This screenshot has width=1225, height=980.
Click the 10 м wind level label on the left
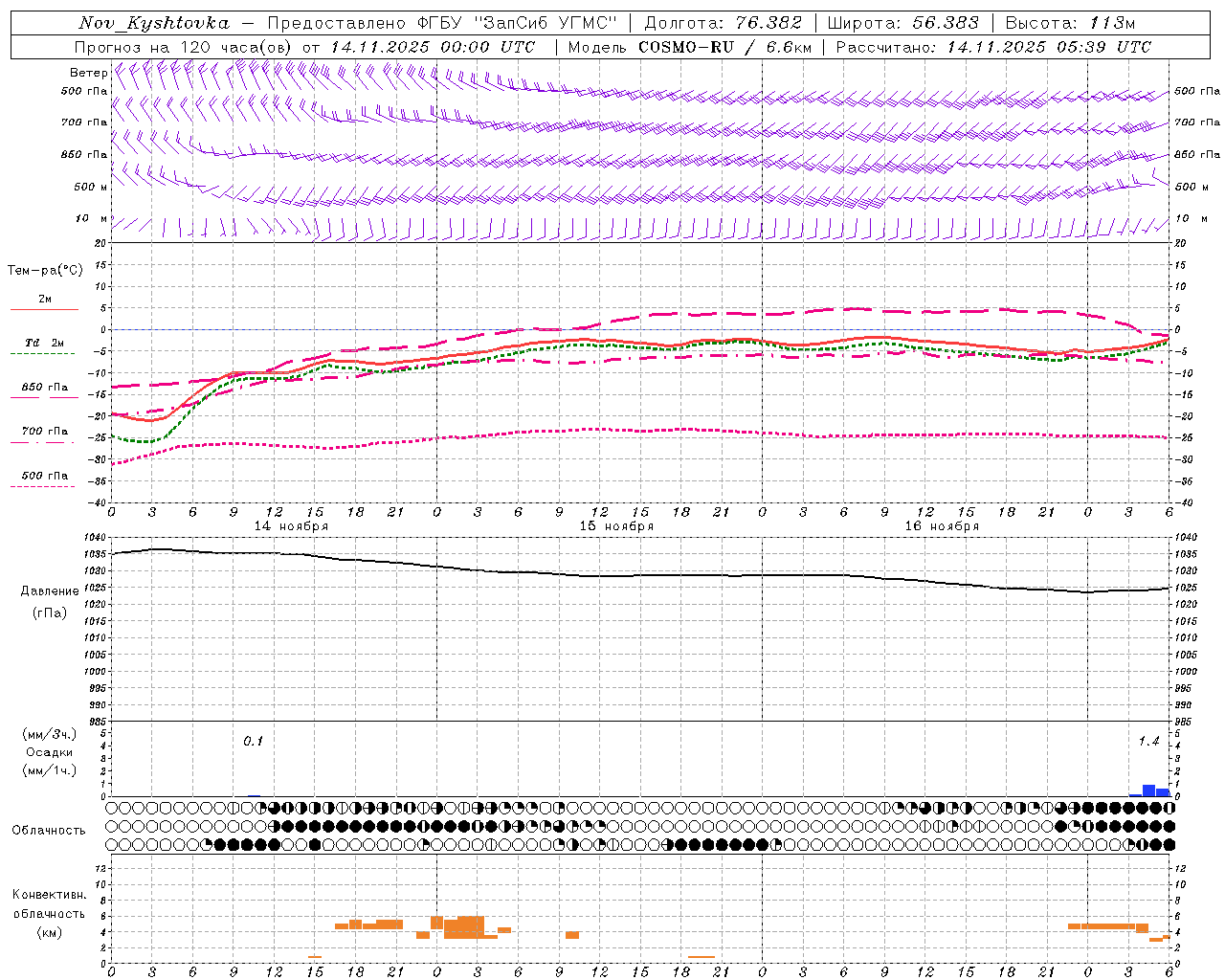click(92, 219)
